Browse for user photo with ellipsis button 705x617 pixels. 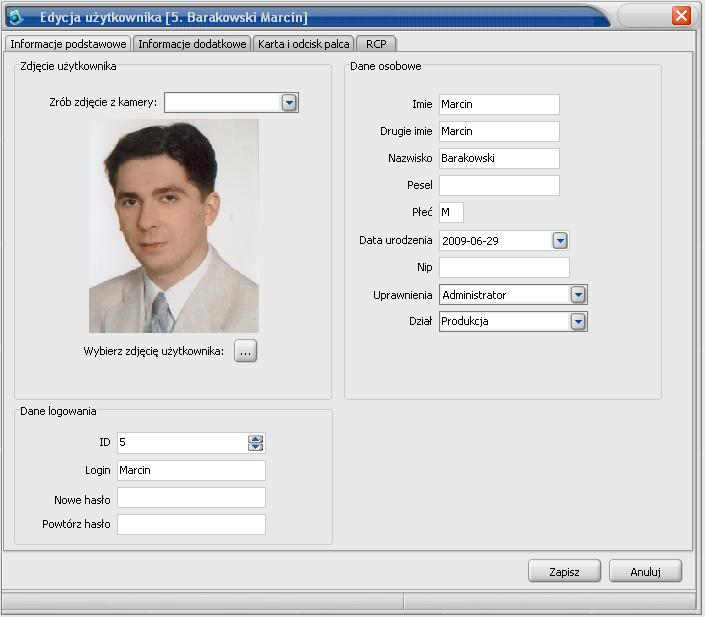click(245, 351)
